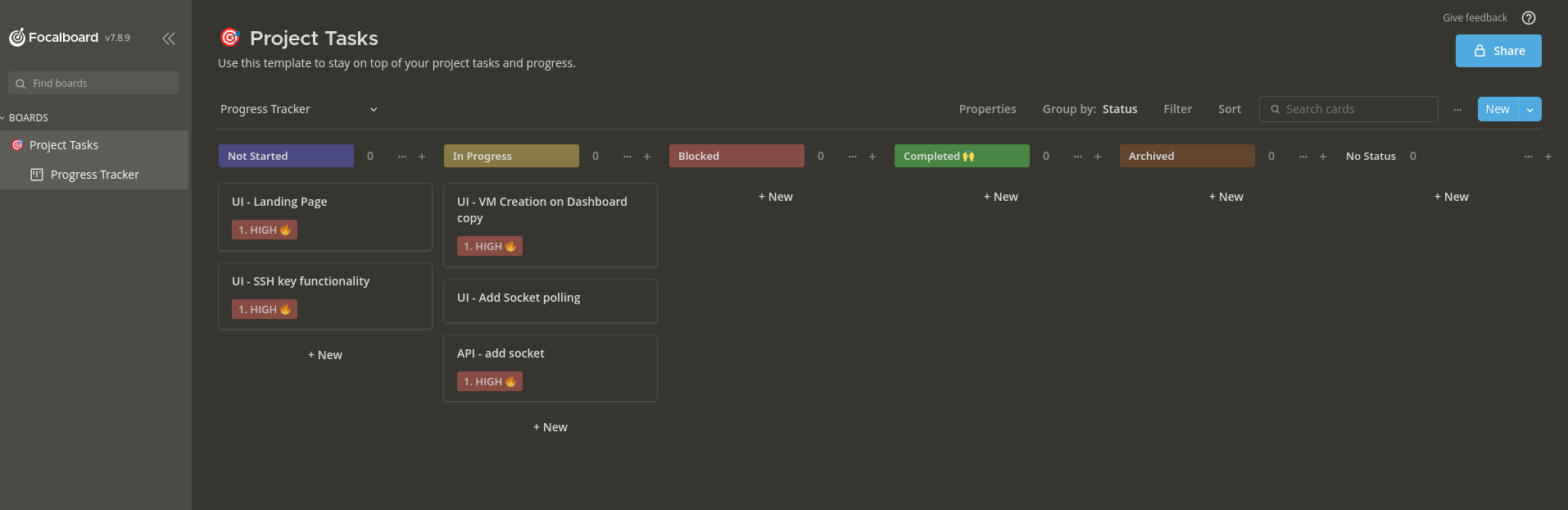
Task: Open view options ellipsis beside search box
Action: click(1457, 109)
